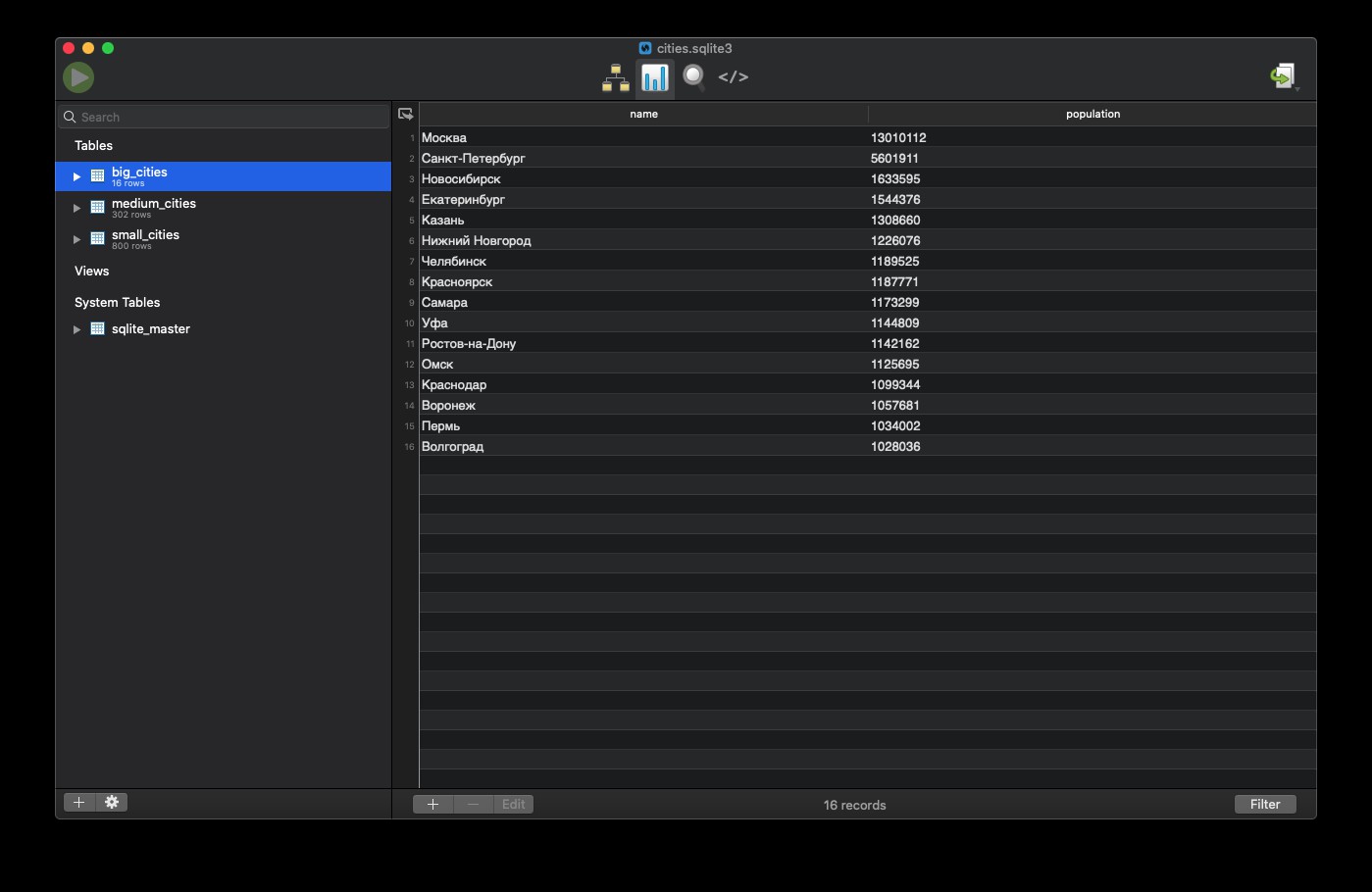Click the 16 records status text
This screenshot has height=892, width=1372.
click(x=854, y=805)
